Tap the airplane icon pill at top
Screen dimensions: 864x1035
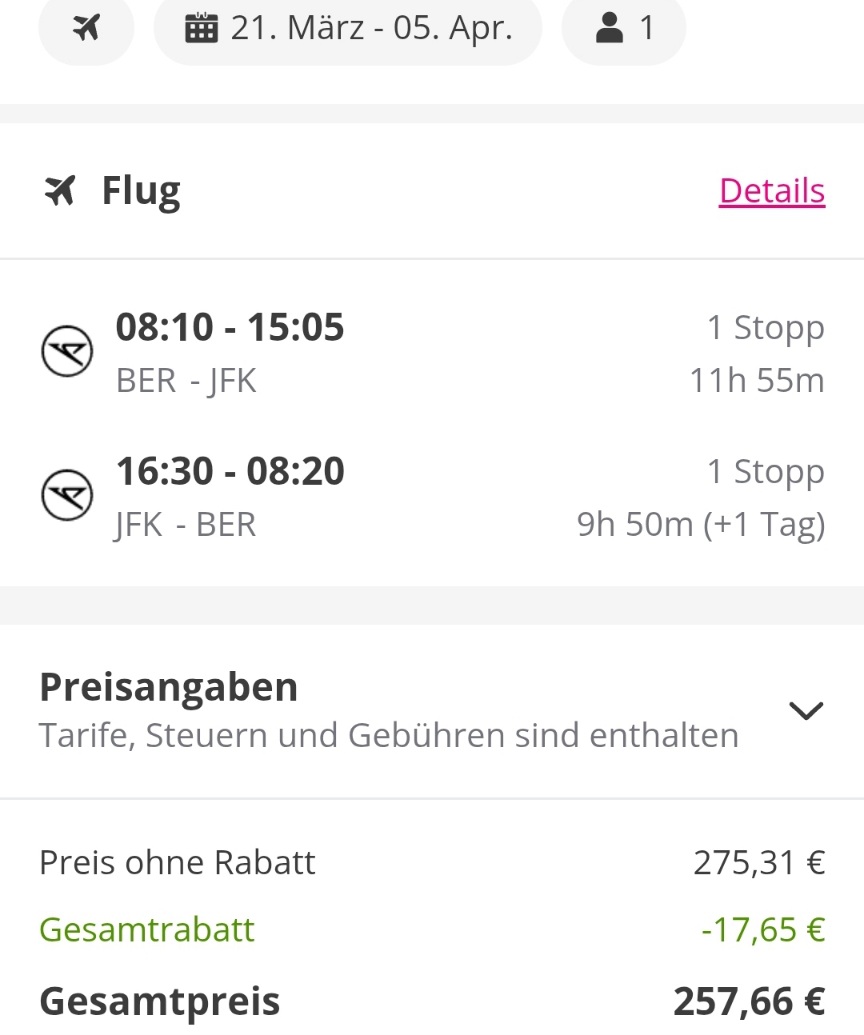click(86, 28)
